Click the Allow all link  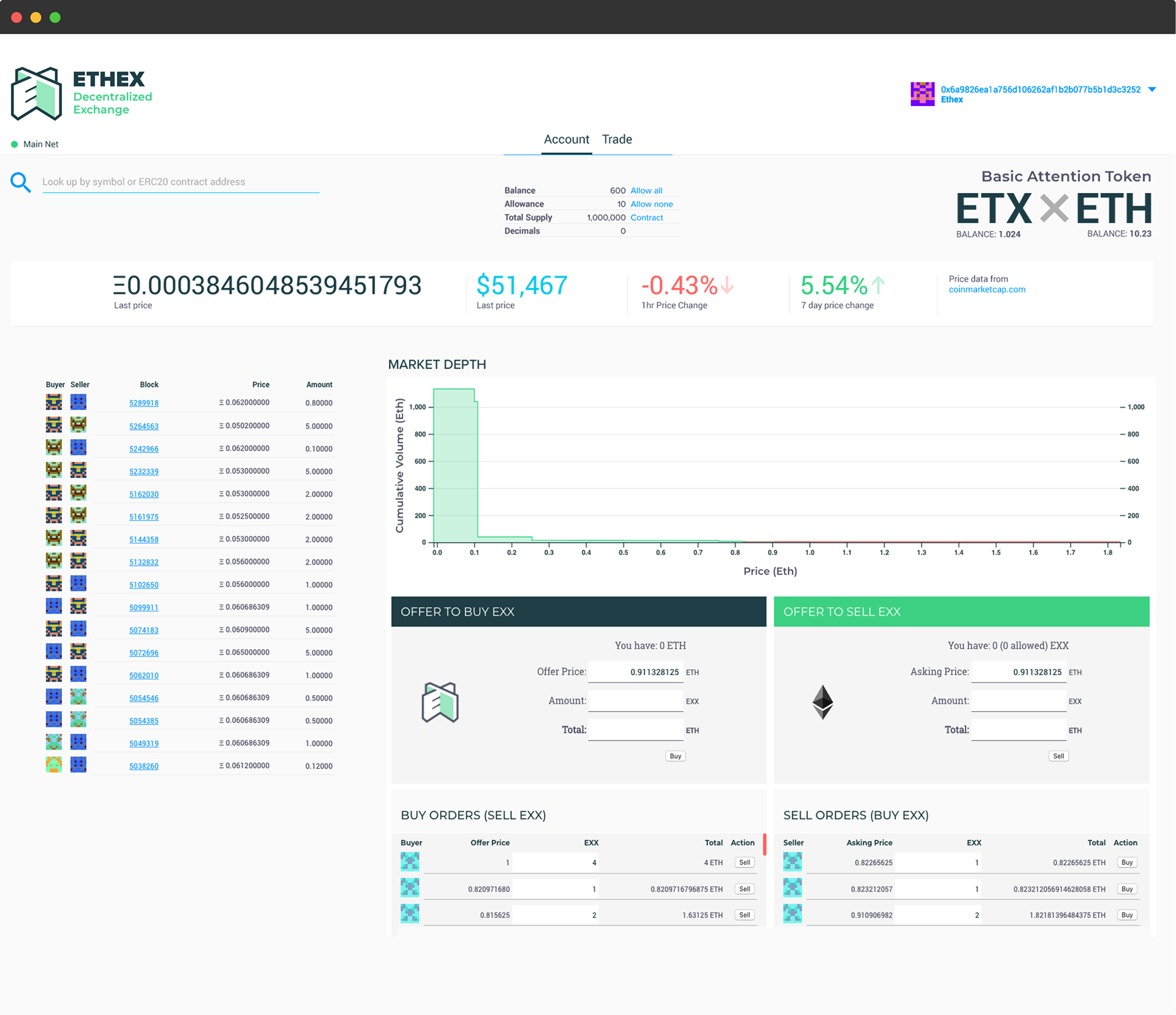pyautogui.click(x=646, y=191)
